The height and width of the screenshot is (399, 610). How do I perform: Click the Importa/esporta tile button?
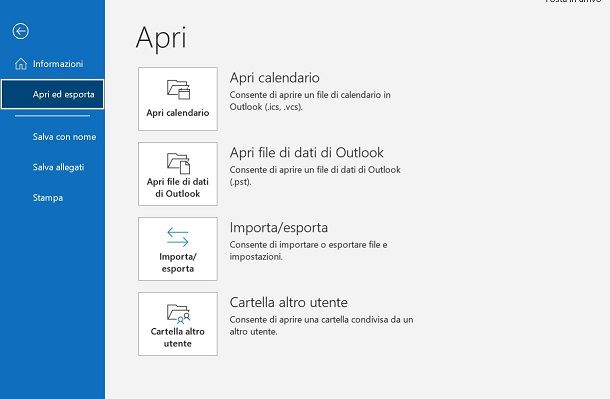pos(178,249)
